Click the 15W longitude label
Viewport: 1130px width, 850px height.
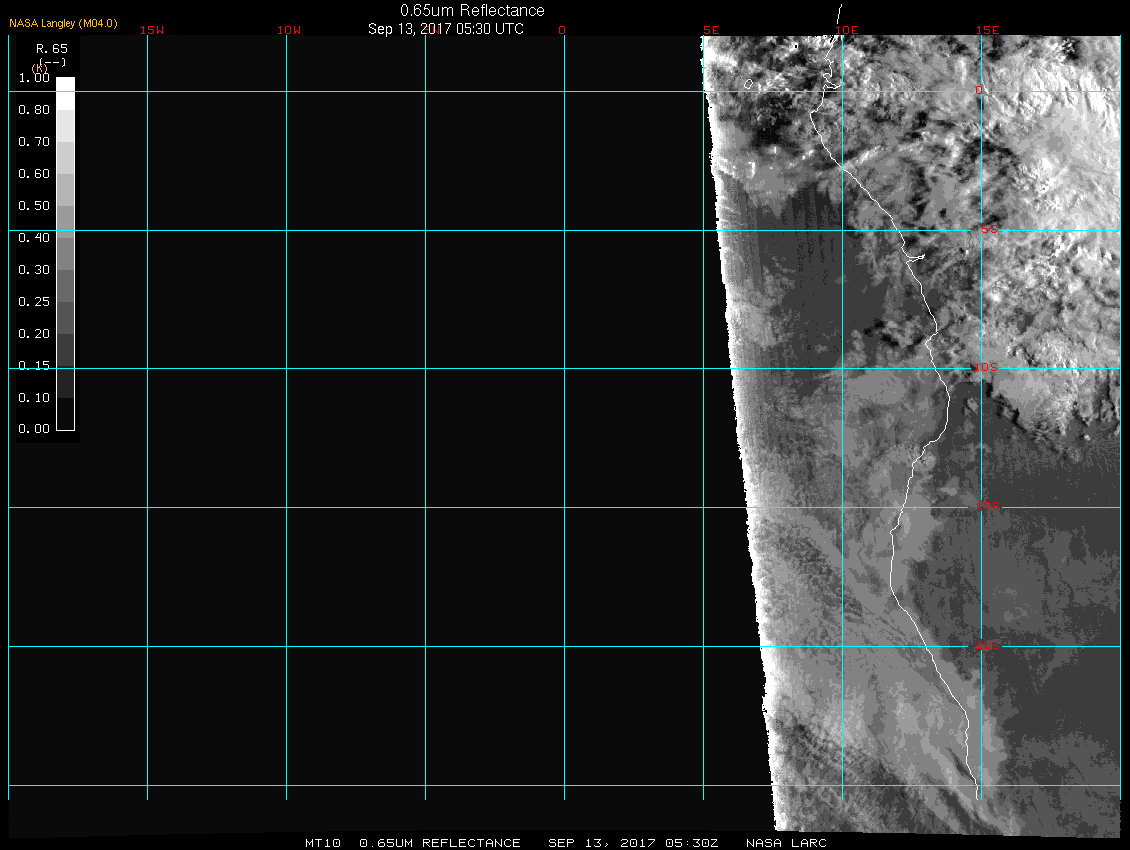click(x=152, y=30)
